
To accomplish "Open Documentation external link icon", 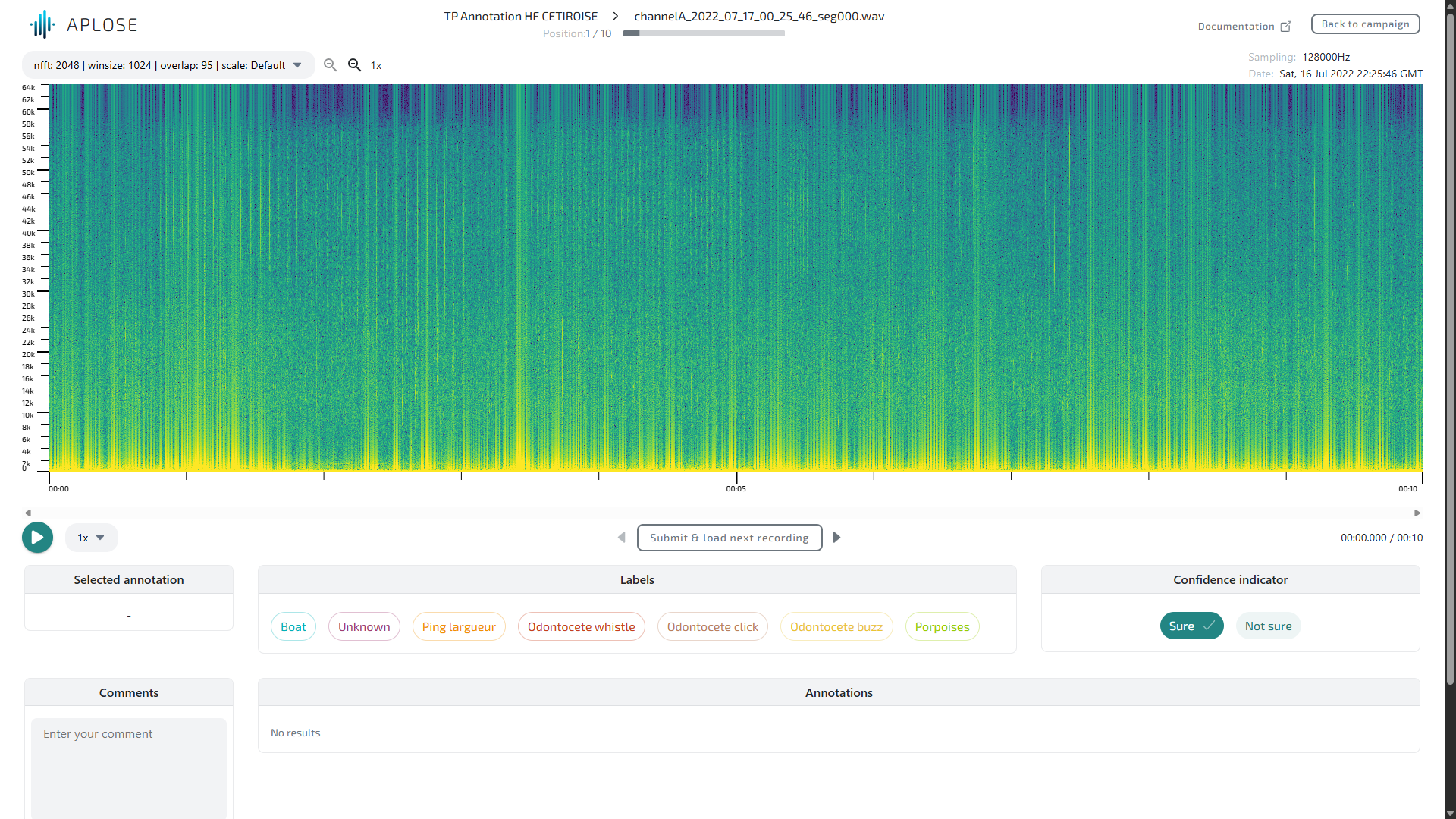I will click(x=1286, y=27).
